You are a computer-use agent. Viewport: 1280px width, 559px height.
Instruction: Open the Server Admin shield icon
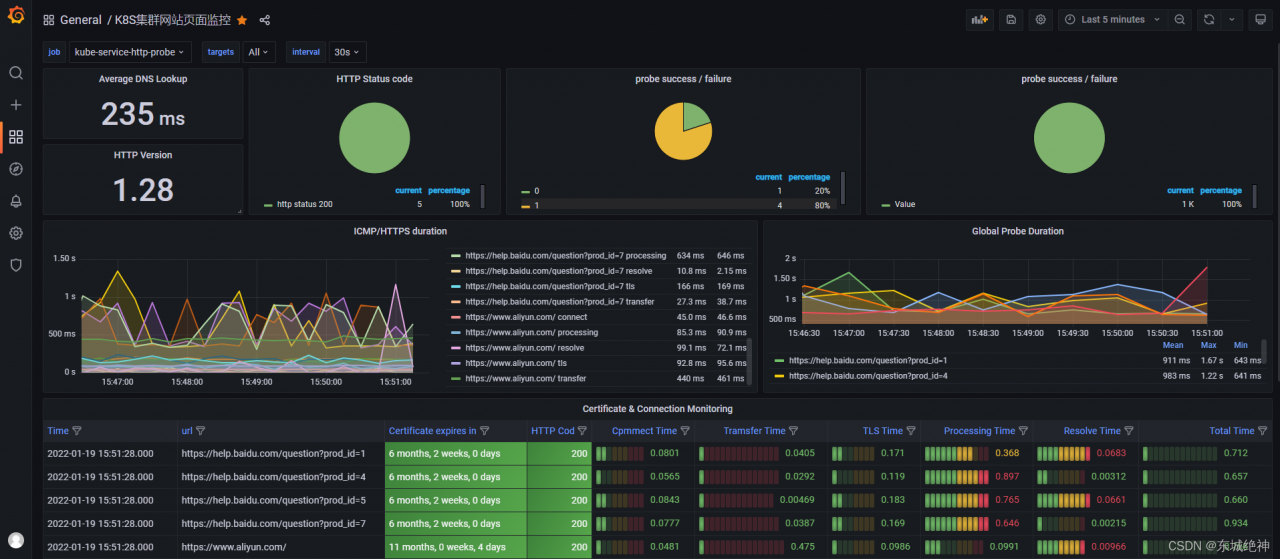click(16, 265)
